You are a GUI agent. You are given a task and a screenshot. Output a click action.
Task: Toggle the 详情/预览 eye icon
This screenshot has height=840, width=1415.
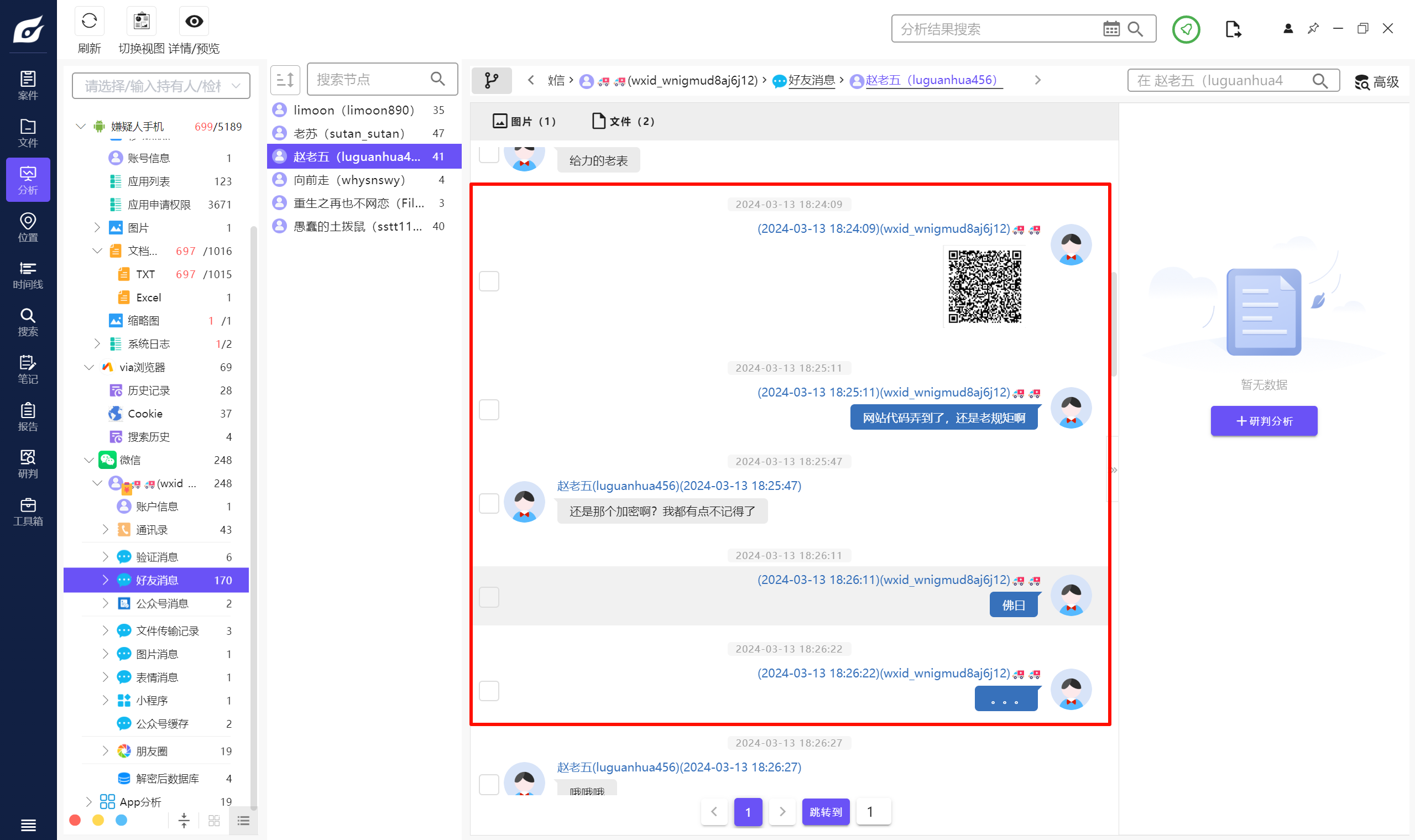tap(194, 22)
